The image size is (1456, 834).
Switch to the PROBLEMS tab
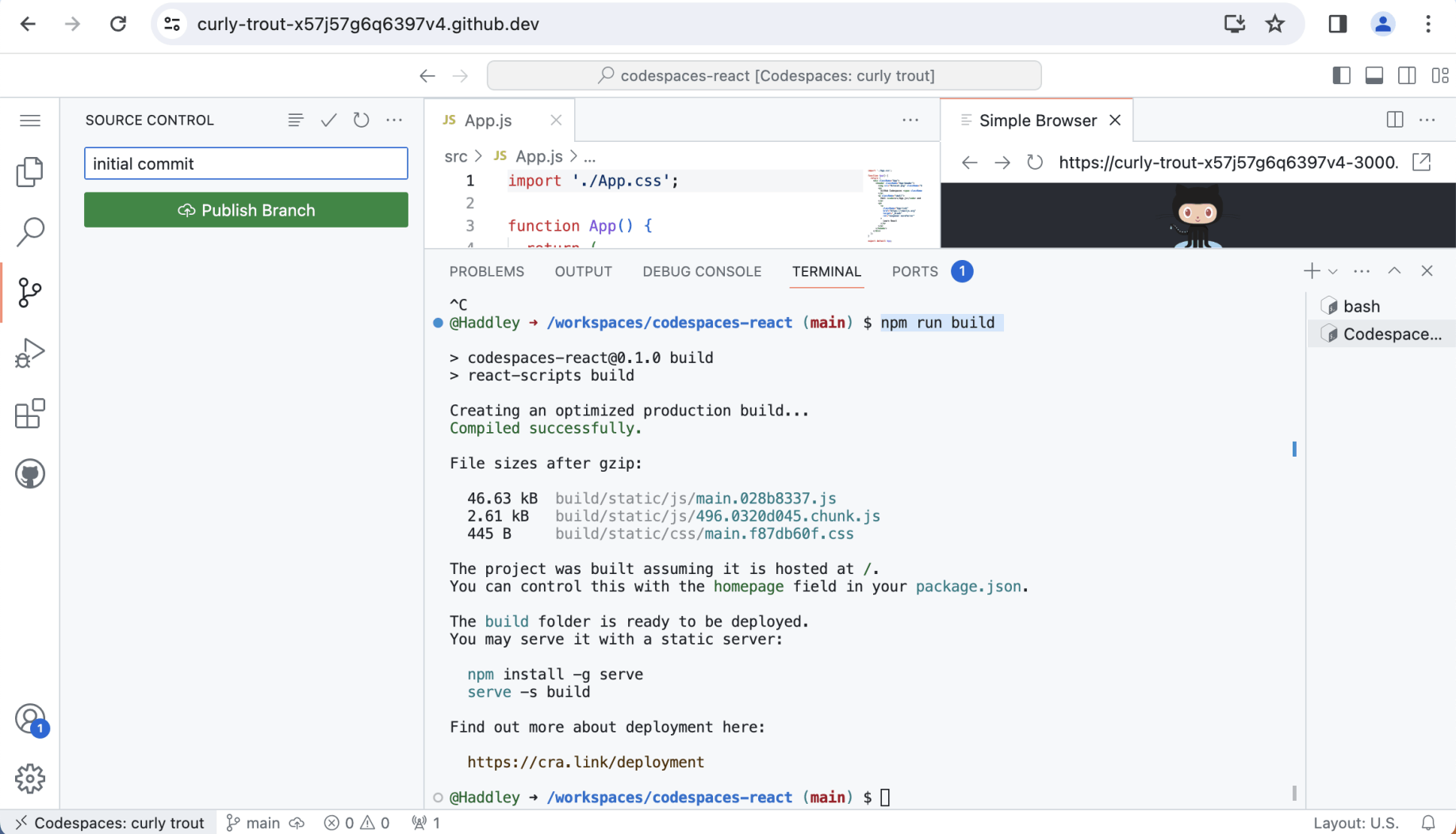[486, 271]
